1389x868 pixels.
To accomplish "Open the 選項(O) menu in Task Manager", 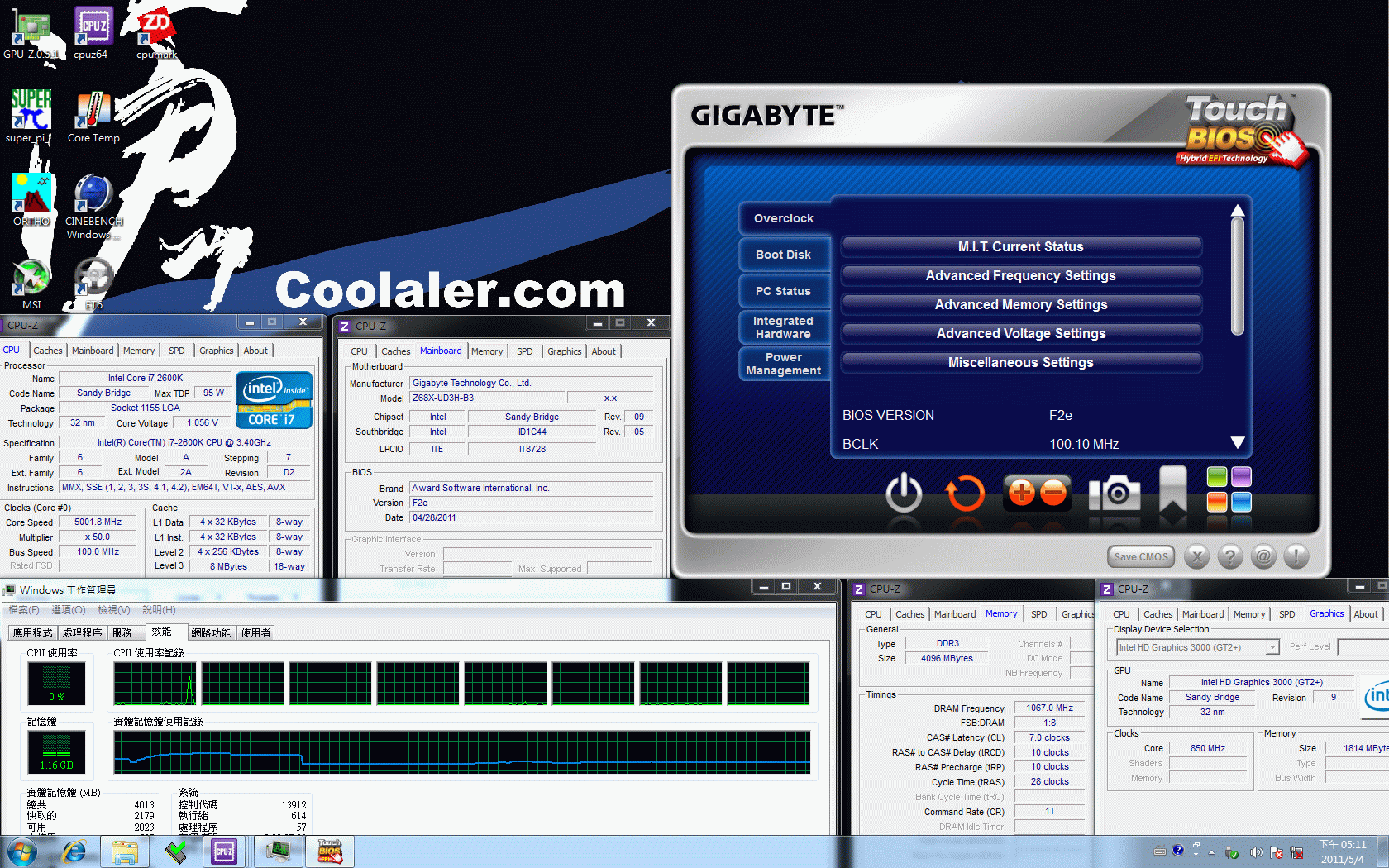I will (69, 610).
